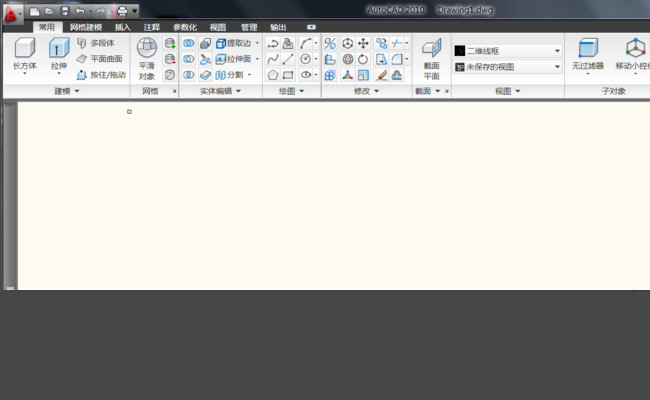Click the Undo arrow icon
650x400 pixels.
tap(80, 11)
